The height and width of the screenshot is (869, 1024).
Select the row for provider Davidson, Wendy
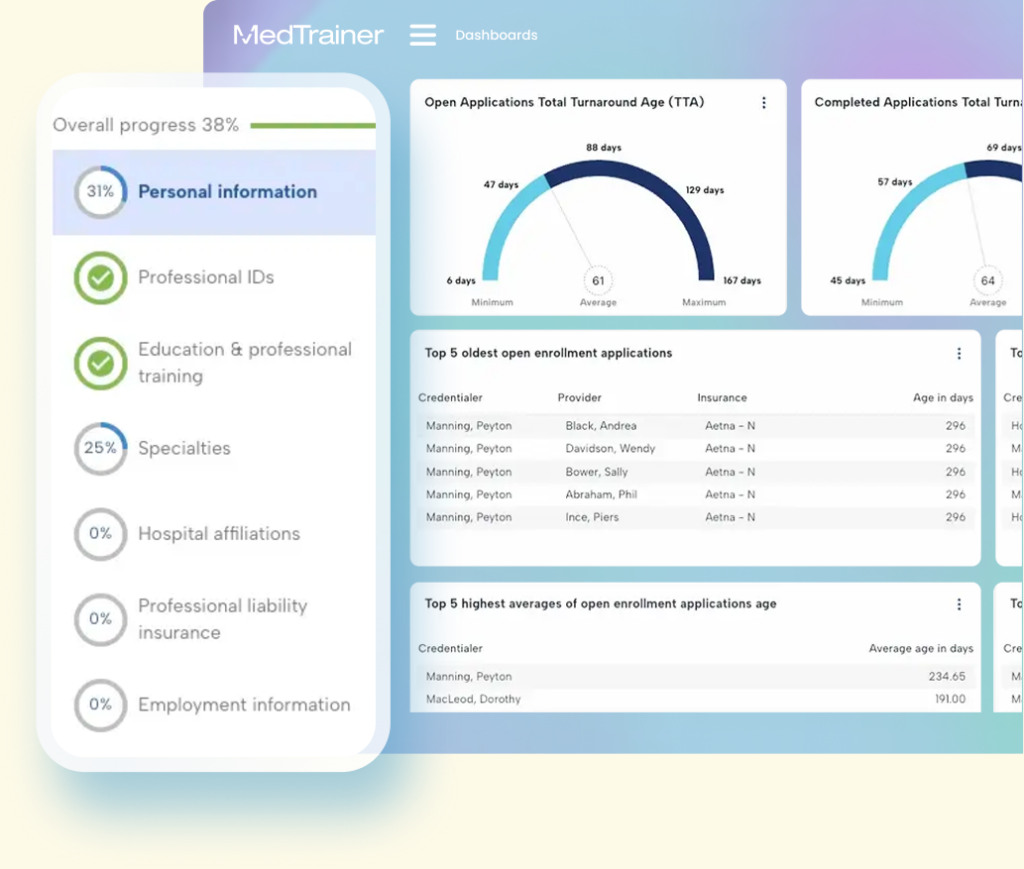(696, 449)
